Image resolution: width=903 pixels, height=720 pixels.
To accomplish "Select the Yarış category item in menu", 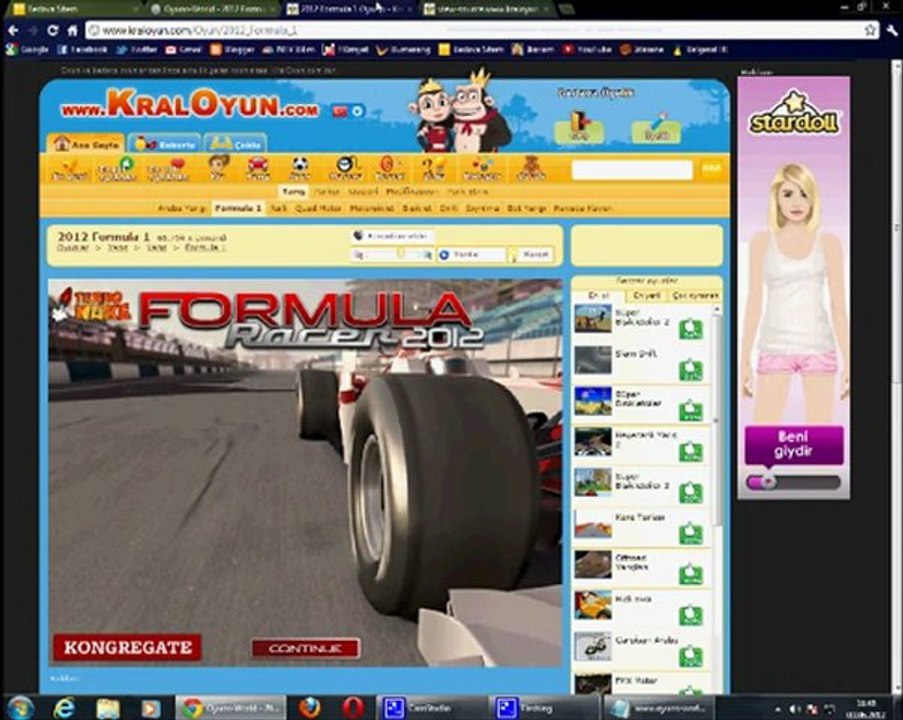I will click(293, 192).
